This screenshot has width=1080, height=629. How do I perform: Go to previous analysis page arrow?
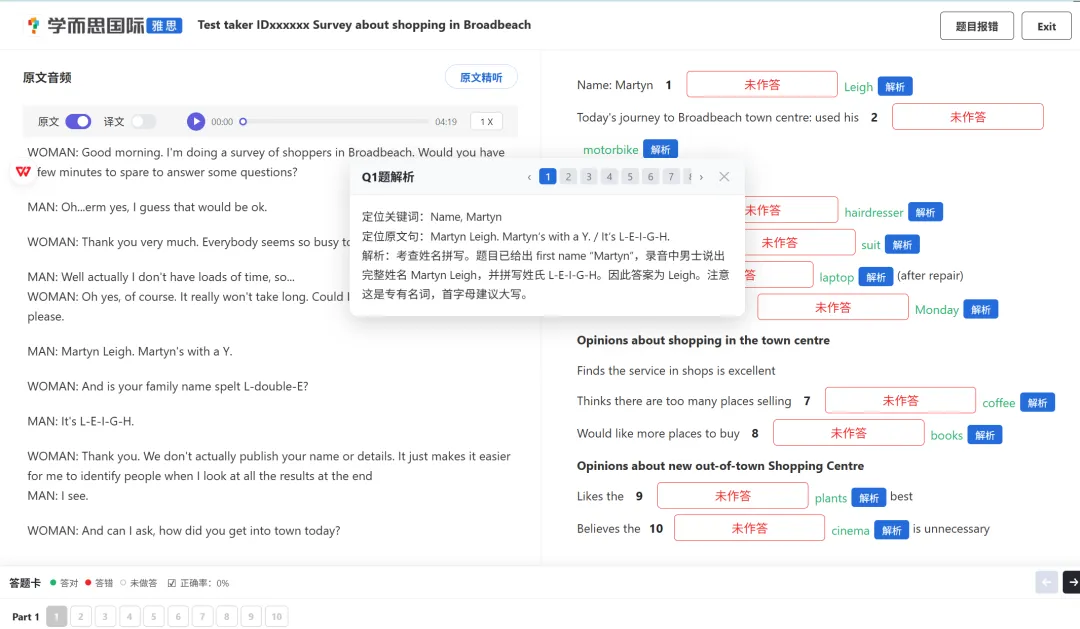(529, 177)
